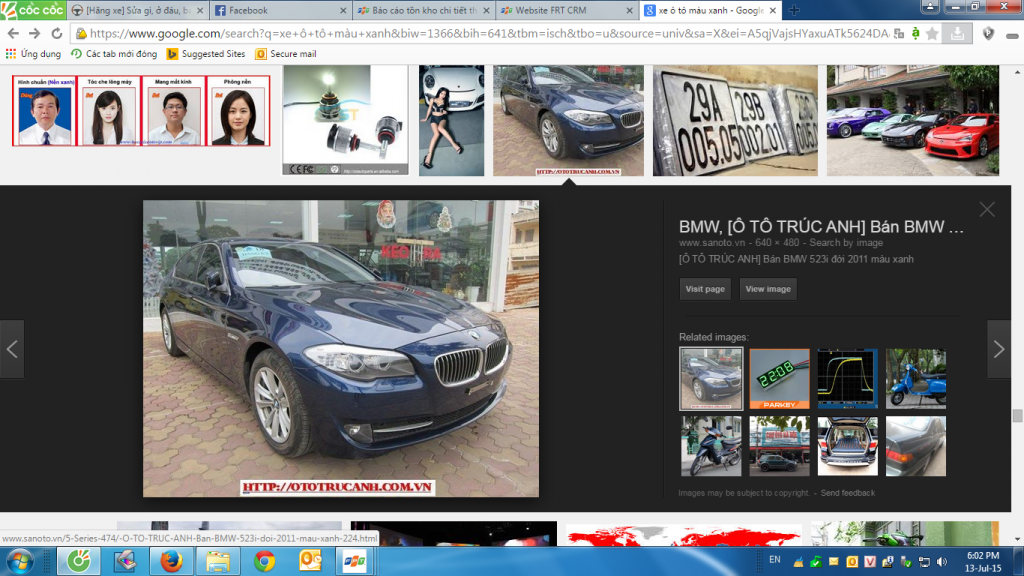Switch to the Báo cáo tồn kho tab
1024x576 pixels.
424,10
